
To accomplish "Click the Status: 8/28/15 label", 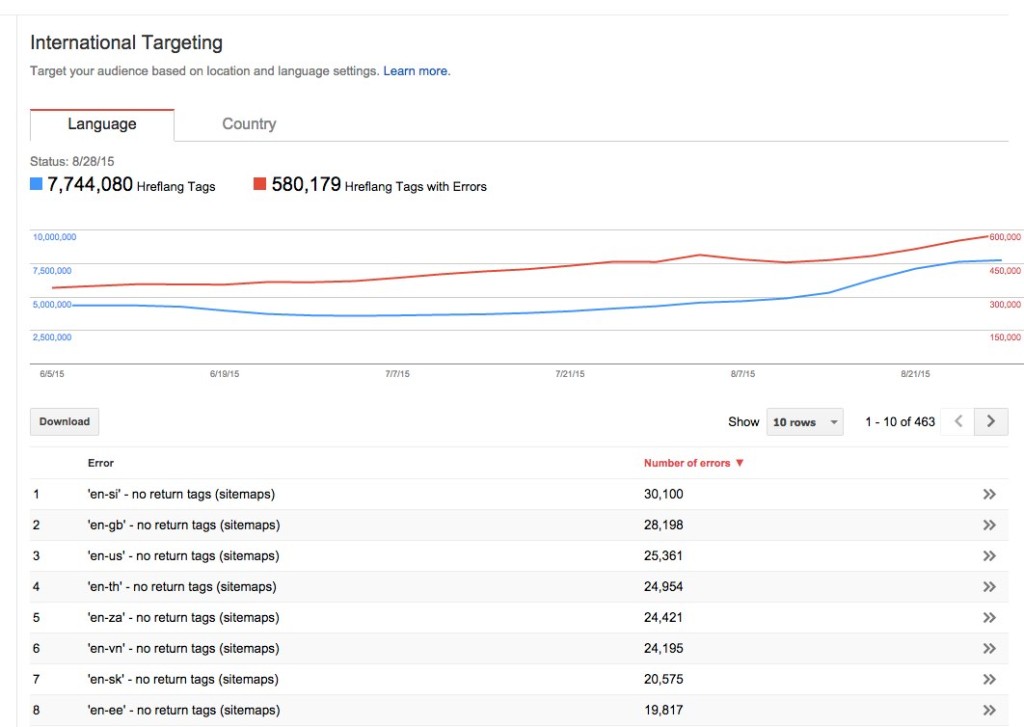I will pos(72,161).
